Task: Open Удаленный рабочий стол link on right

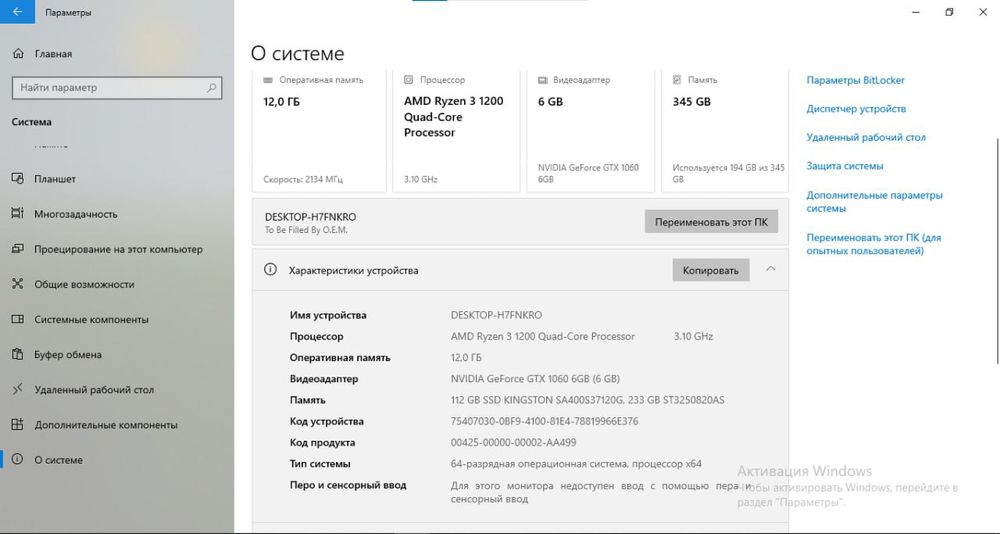Action: [866, 137]
